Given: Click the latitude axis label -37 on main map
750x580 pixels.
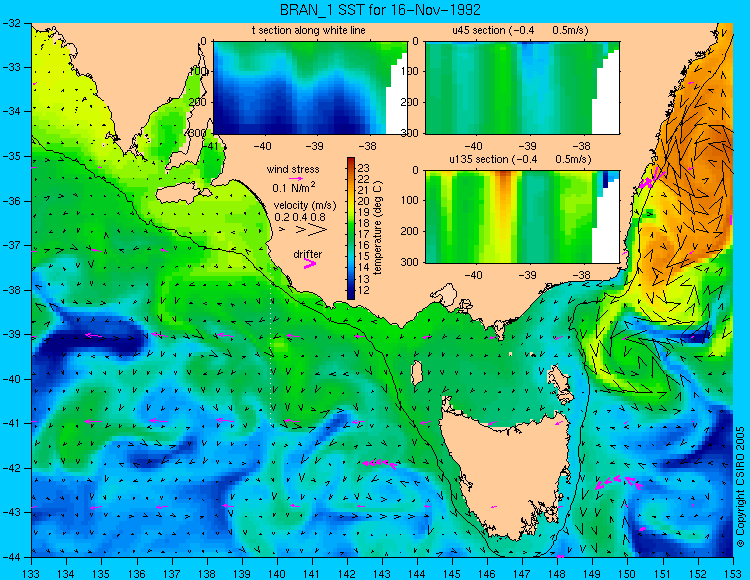Looking at the screenshot, I should coord(13,245).
